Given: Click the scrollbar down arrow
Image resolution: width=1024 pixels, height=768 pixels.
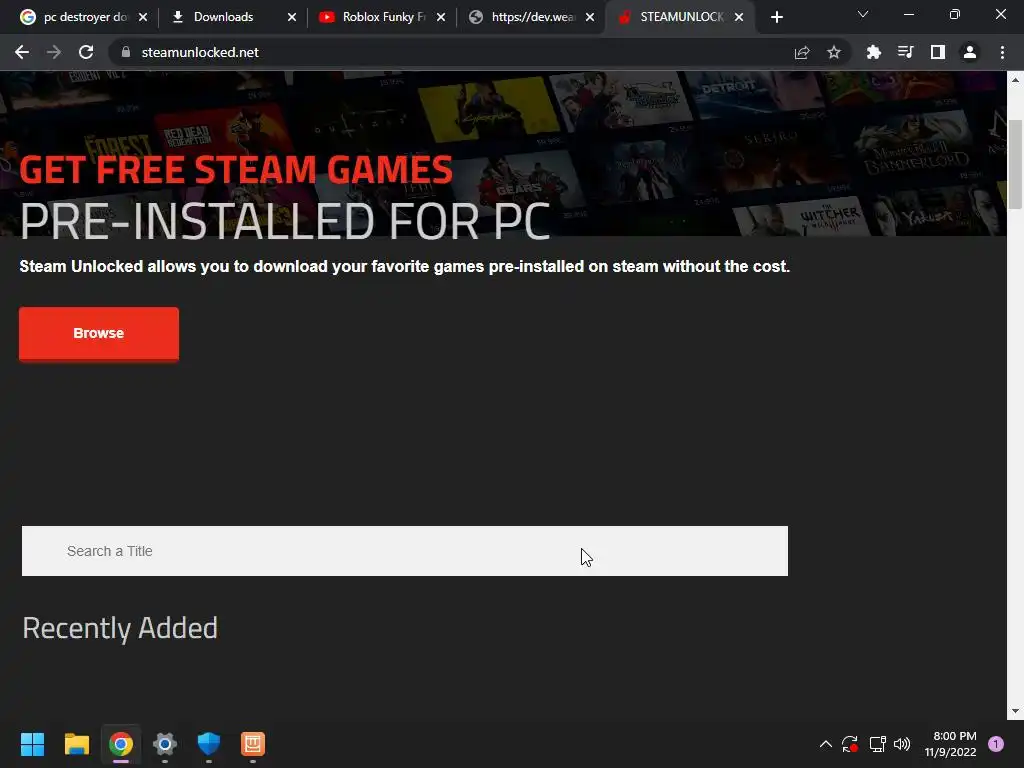Looking at the screenshot, I should click(1015, 711).
